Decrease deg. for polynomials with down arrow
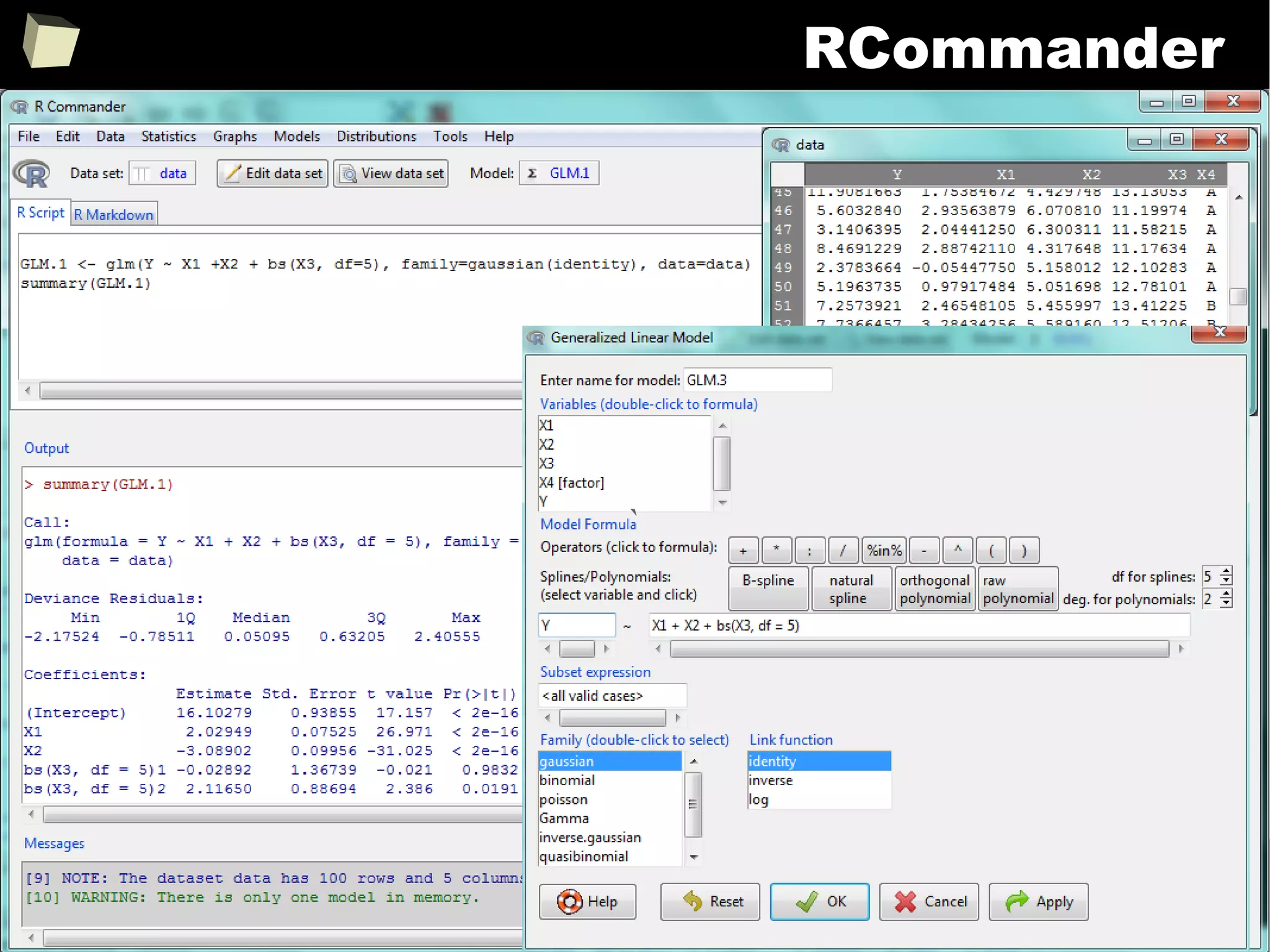 click(1226, 604)
